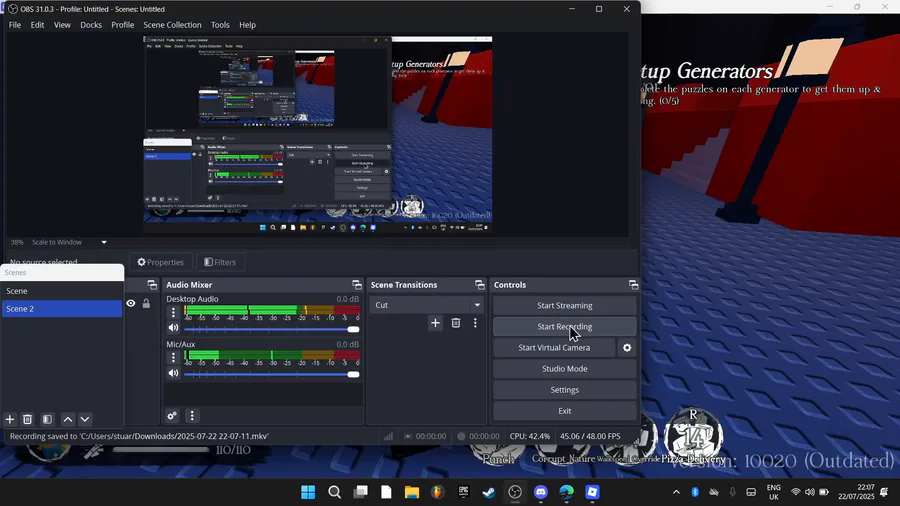The height and width of the screenshot is (506, 900).
Task: Open the Windows Start menu
Action: 308,492
